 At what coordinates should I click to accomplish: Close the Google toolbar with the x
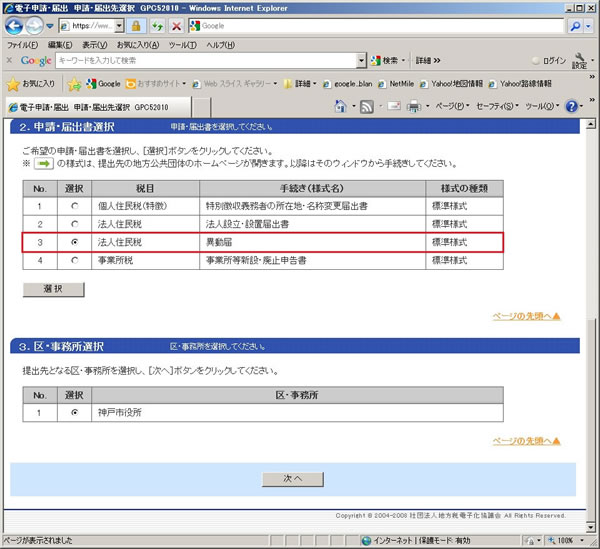(10, 60)
